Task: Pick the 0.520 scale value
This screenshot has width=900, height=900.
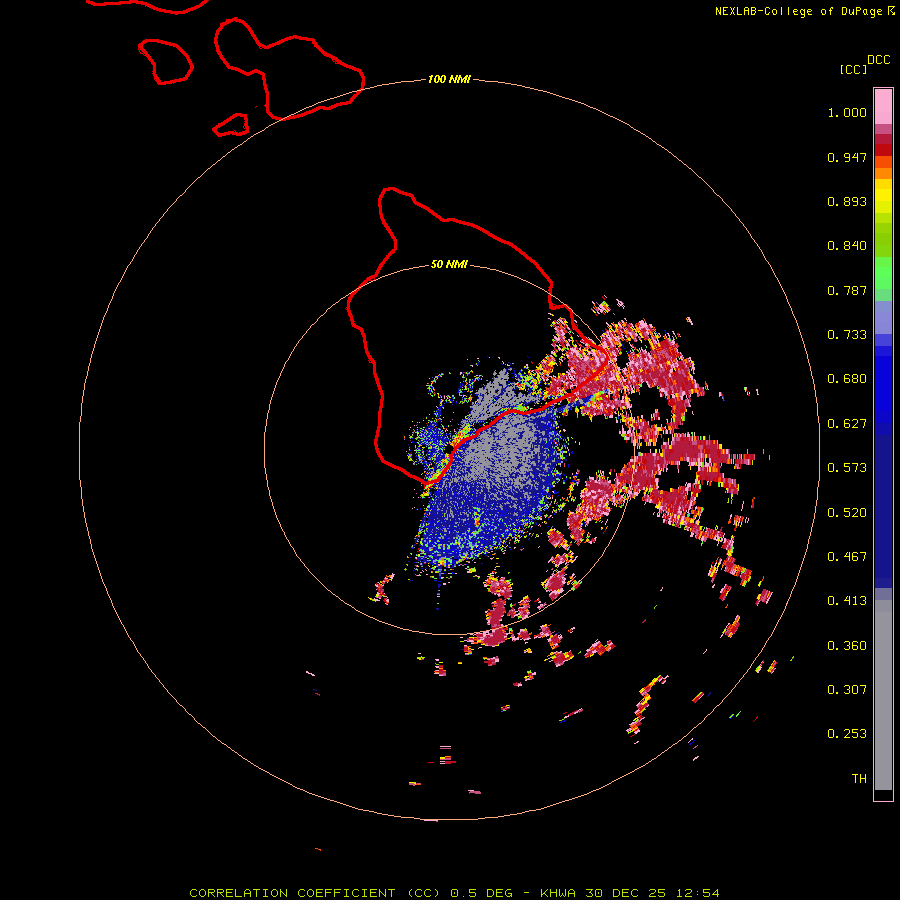Action: (847, 513)
